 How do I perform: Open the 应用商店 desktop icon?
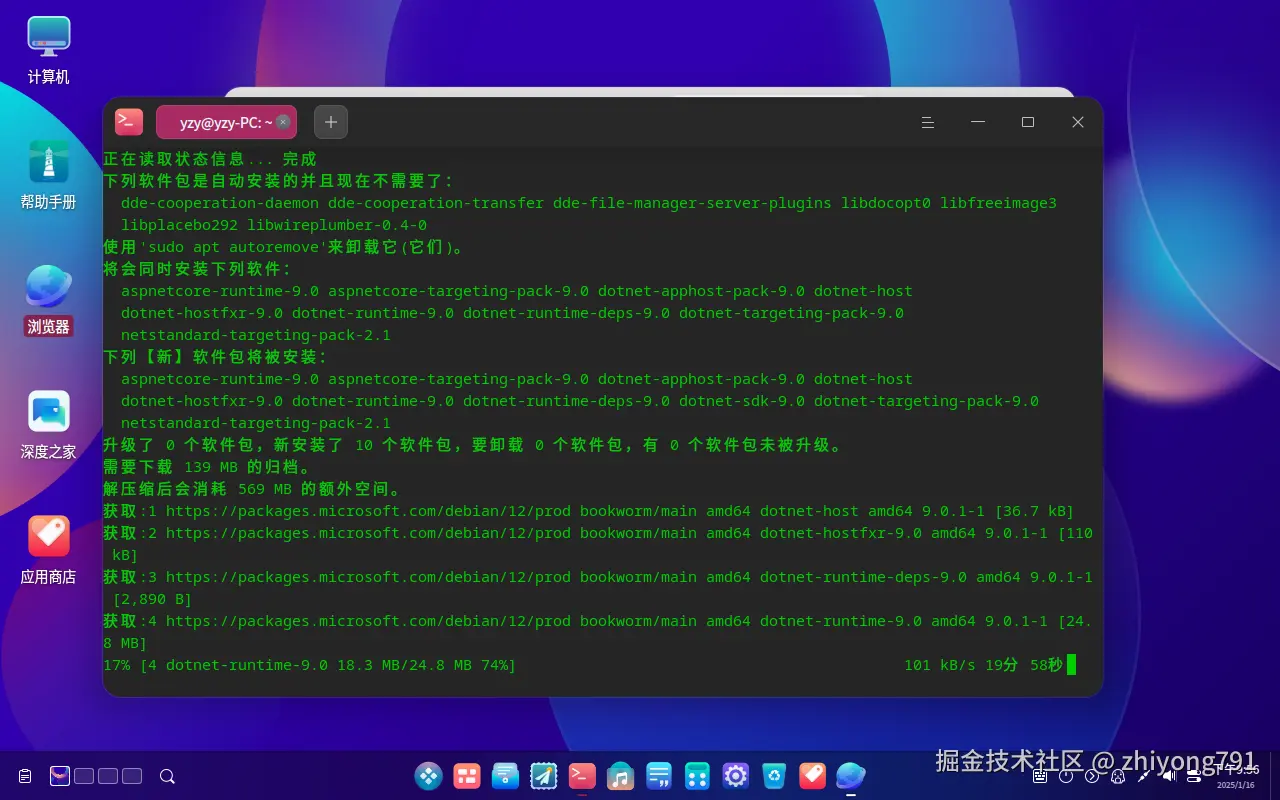click(x=48, y=550)
